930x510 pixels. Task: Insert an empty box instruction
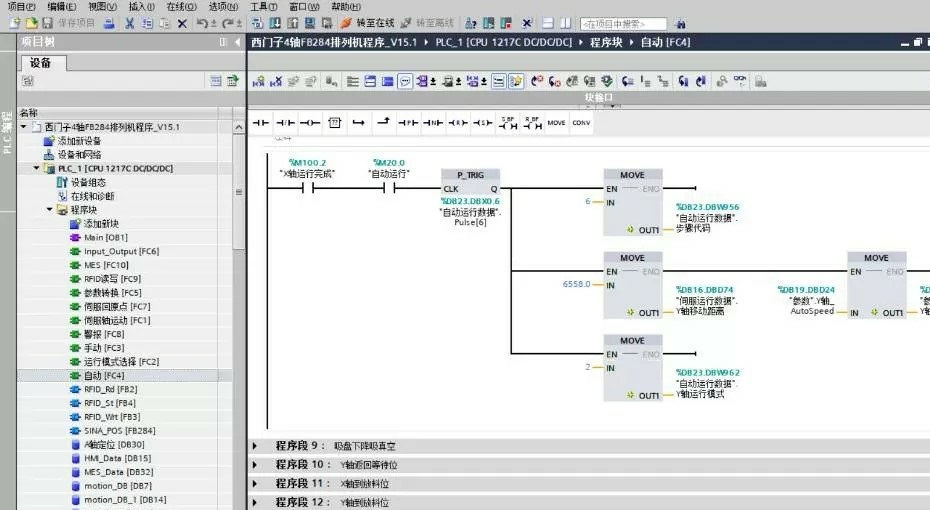point(335,123)
